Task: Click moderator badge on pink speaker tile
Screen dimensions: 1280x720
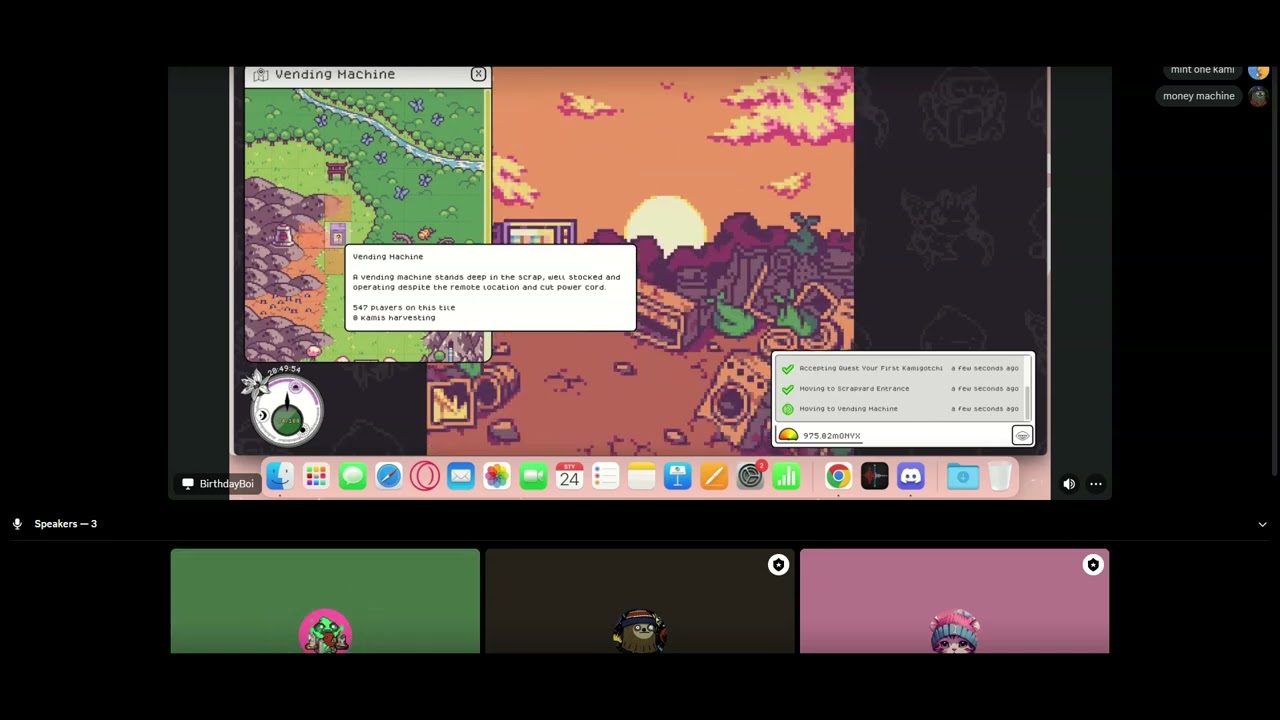Action: pyautogui.click(x=1093, y=565)
